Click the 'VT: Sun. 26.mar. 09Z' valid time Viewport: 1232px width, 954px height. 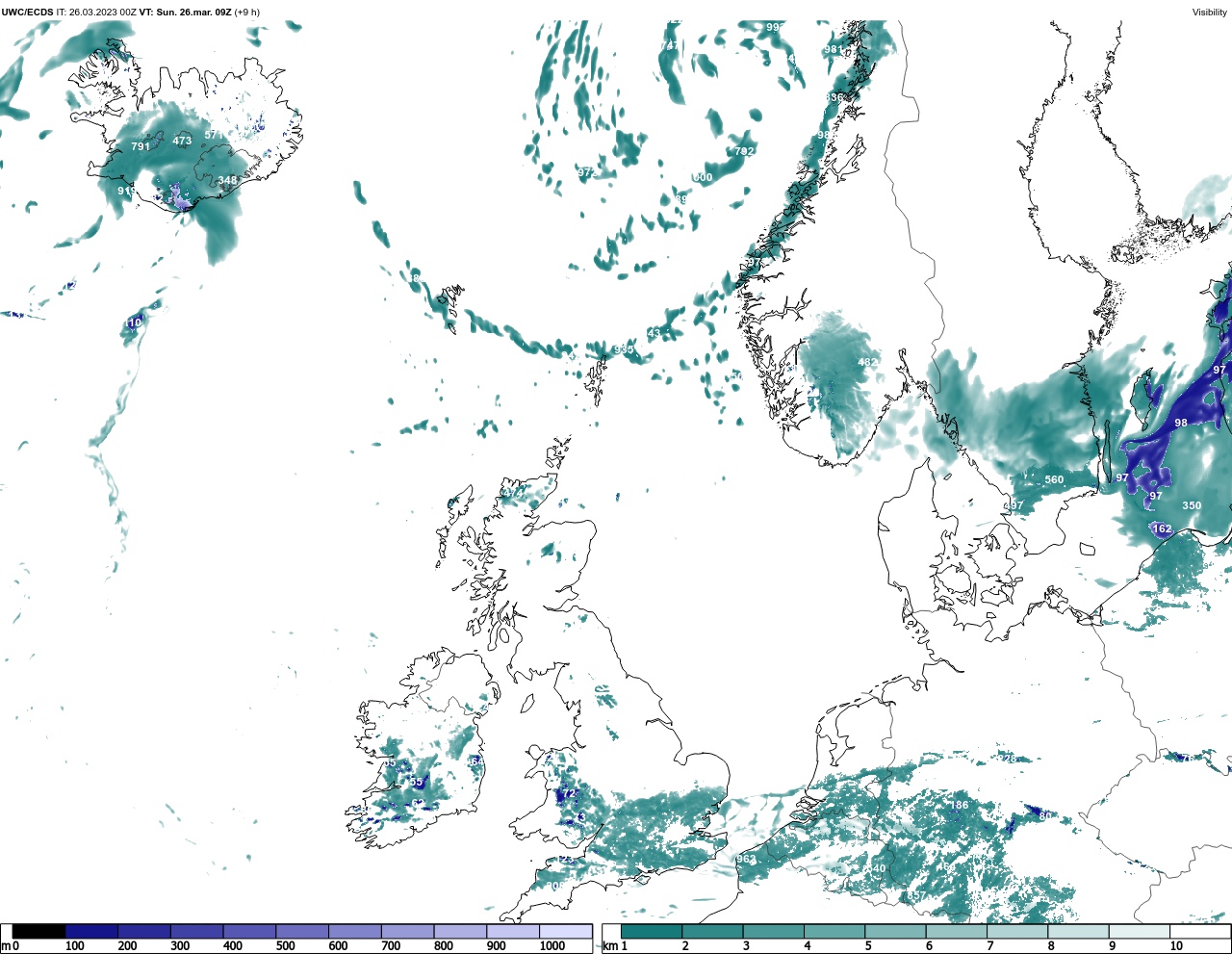[x=186, y=12]
